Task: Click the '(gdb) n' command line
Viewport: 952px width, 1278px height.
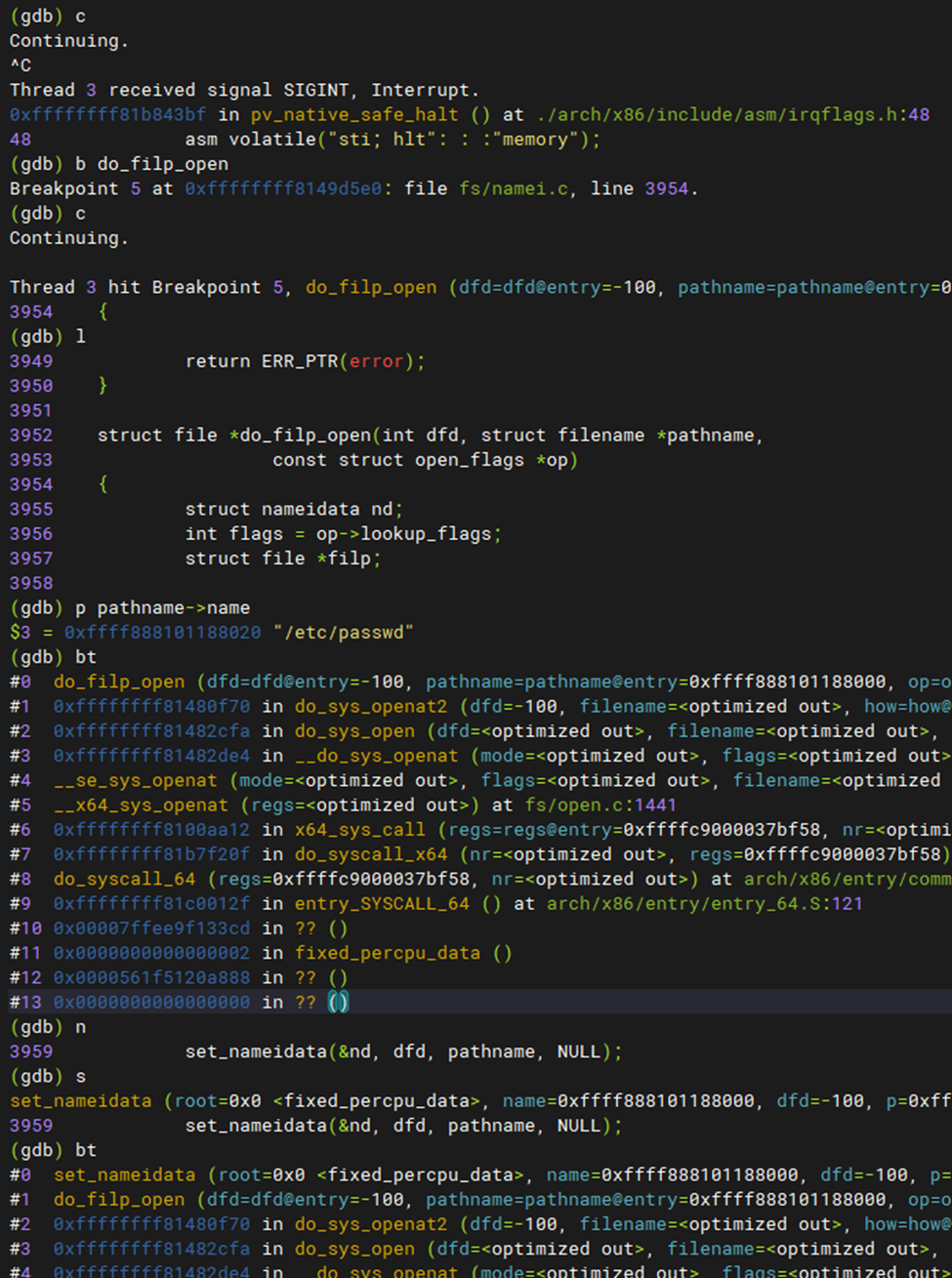Action: (x=48, y=1027)
